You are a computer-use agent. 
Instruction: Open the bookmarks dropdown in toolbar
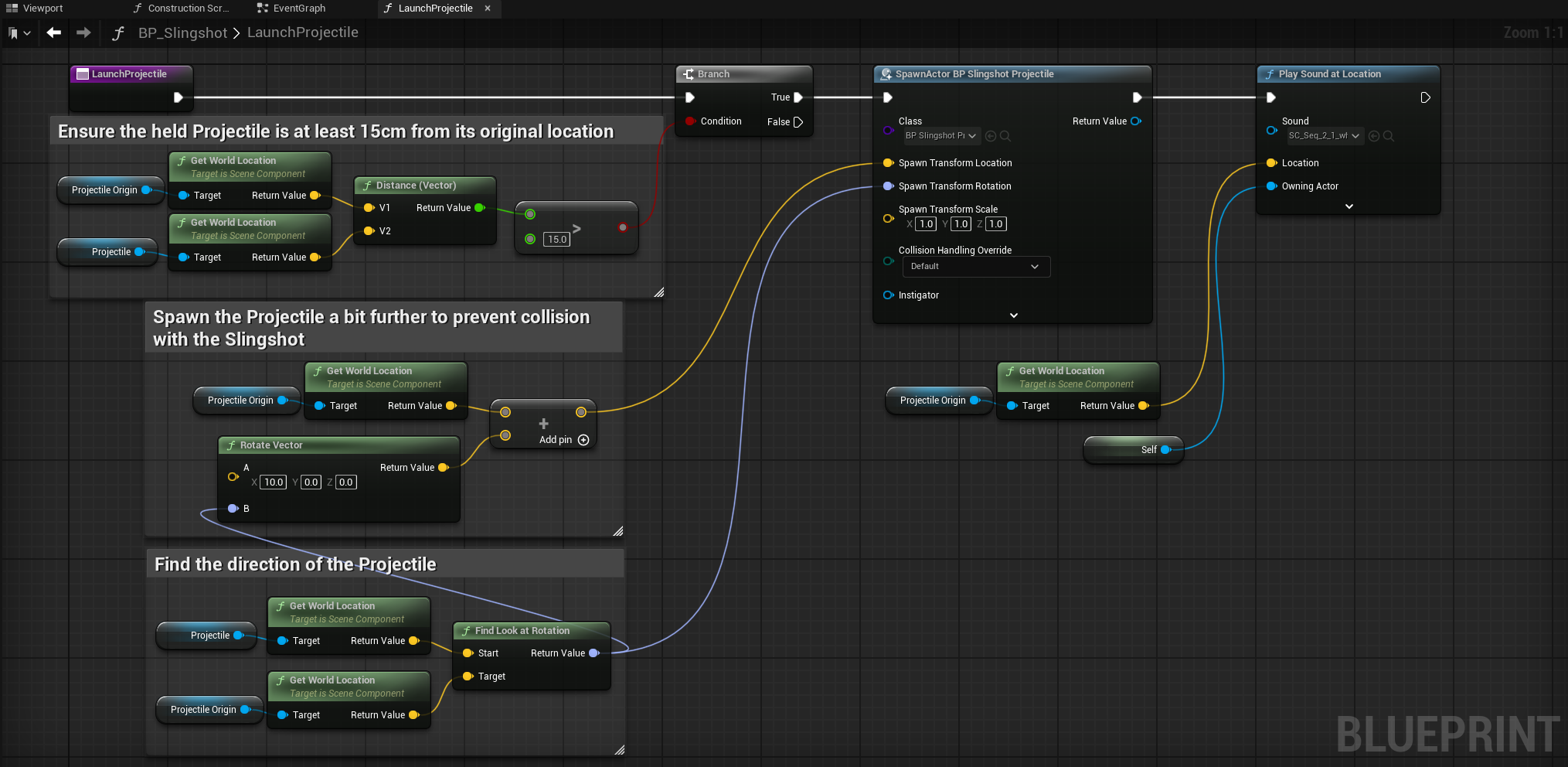point(19,33)
